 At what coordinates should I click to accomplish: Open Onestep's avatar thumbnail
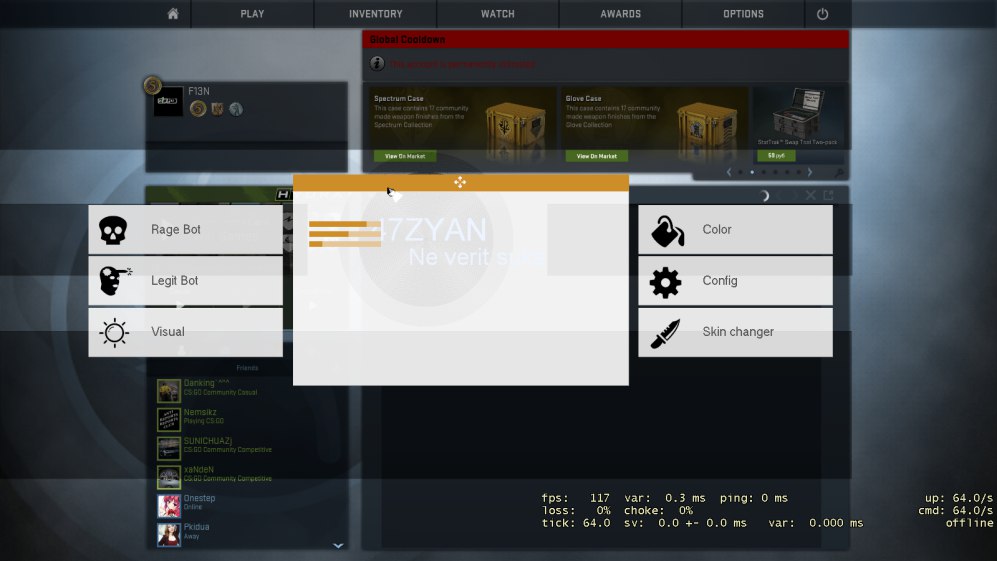pyautogui.click(x=169, y=506)
